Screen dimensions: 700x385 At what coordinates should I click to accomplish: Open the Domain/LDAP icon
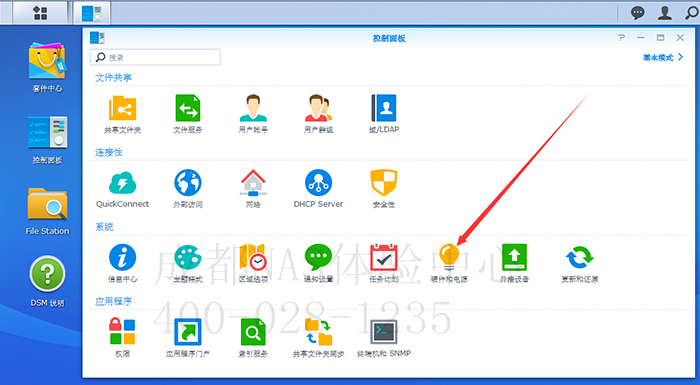coord(383,108)
